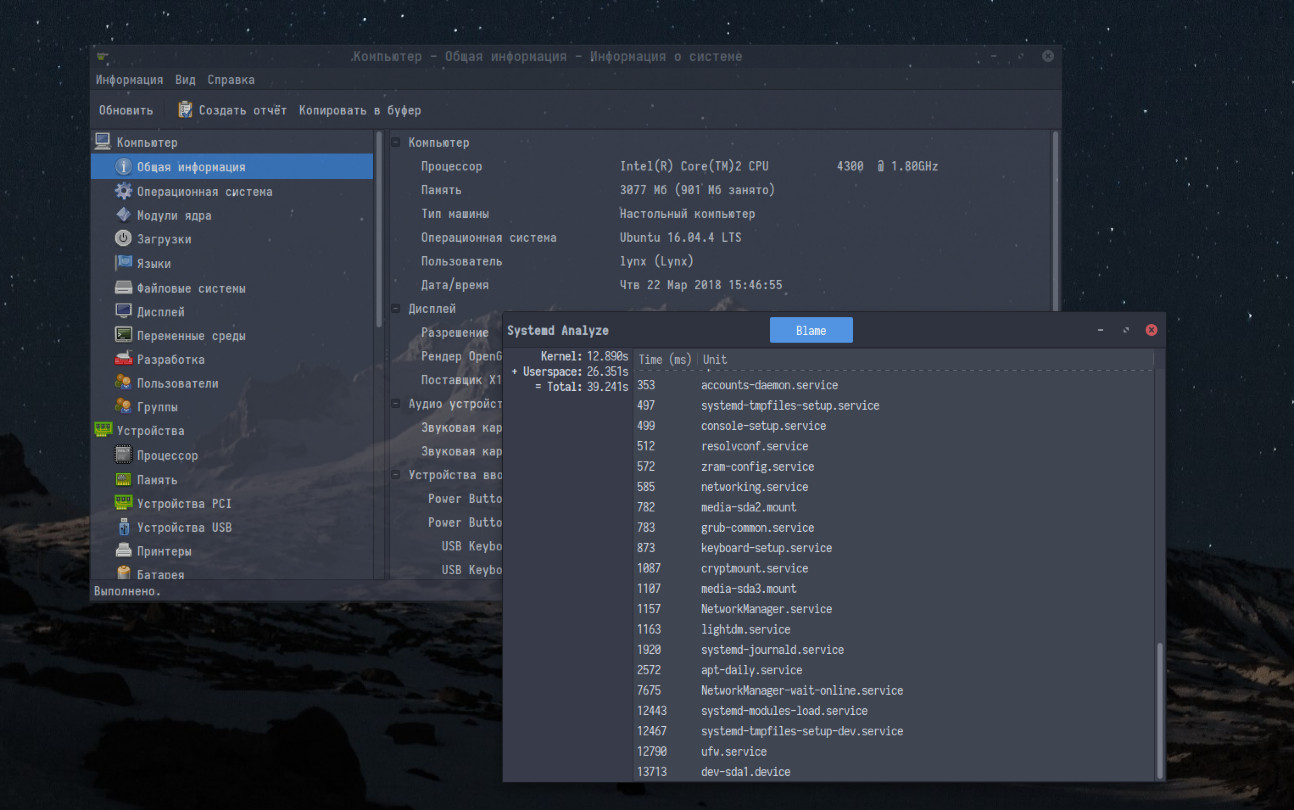This screenshot has width=1294, height=810.
Task: Click the Languages flag icon
Action: tap(123, 263)
